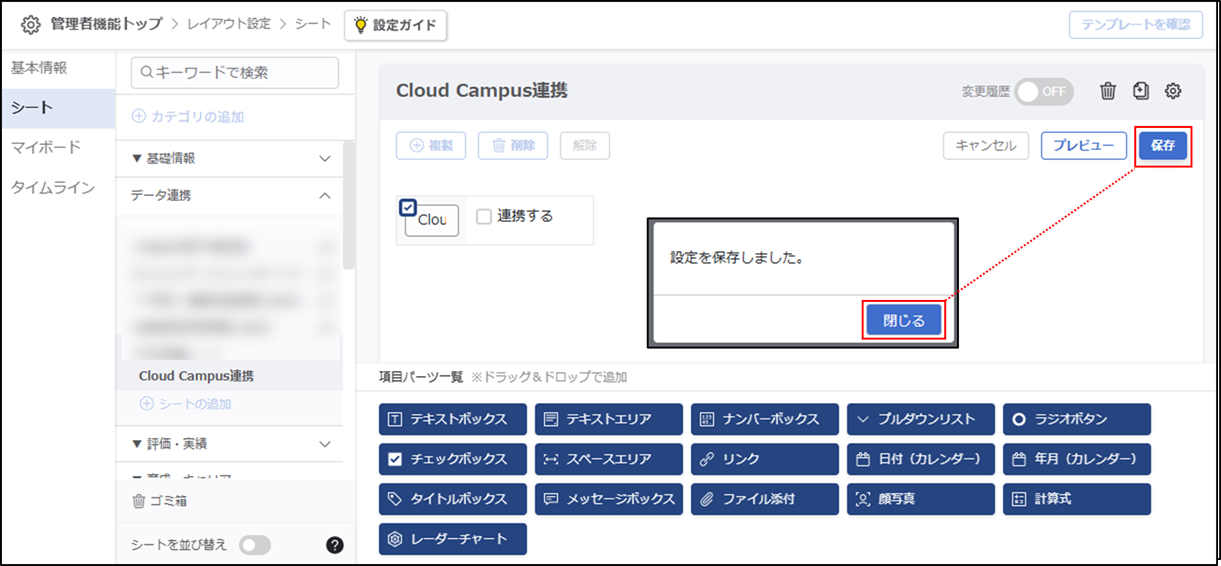1221x566 pixels.
Task: Select the ナンバーボックス part
Action: tap(765, 419)
